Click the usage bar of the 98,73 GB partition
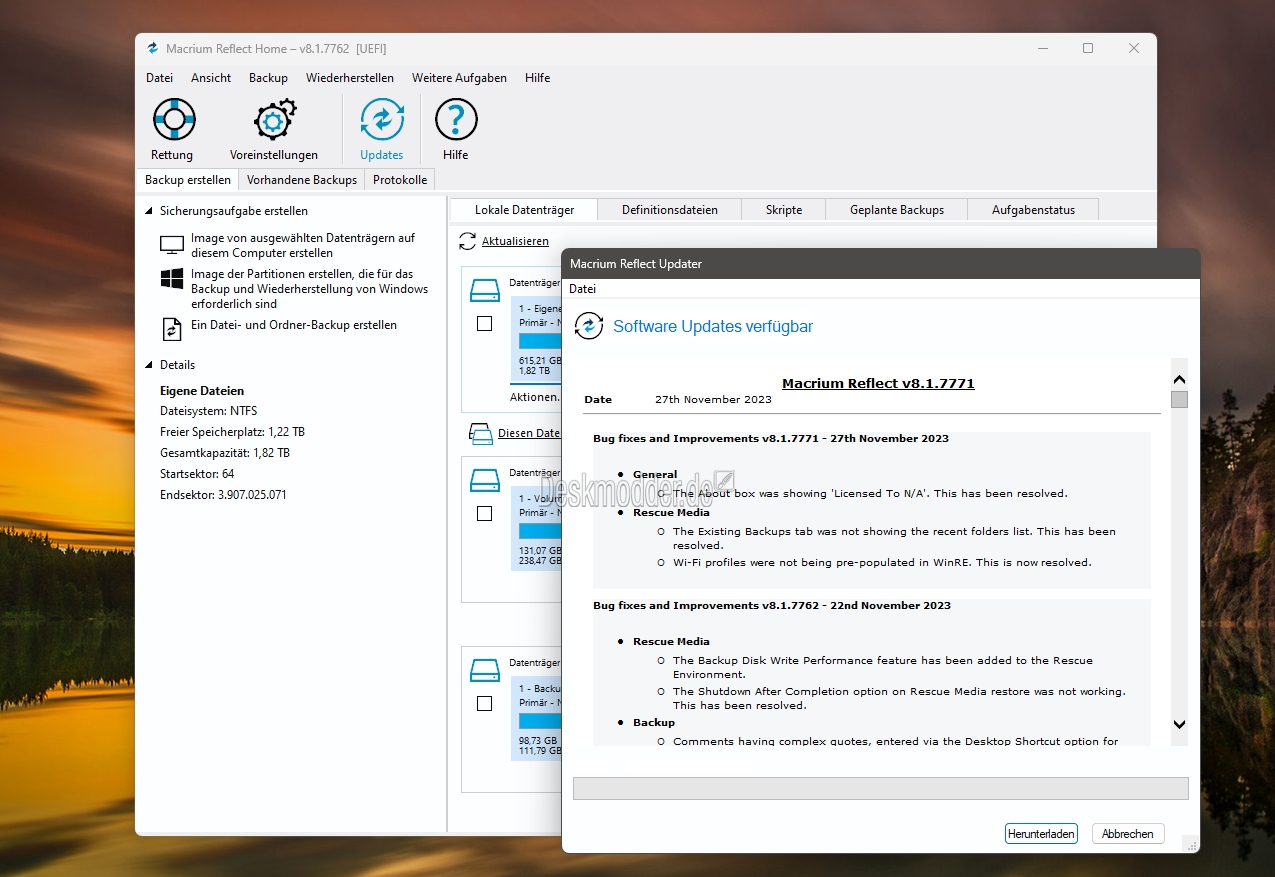The height and width of the screenshot is (877, 1275). tap(540, 721)
